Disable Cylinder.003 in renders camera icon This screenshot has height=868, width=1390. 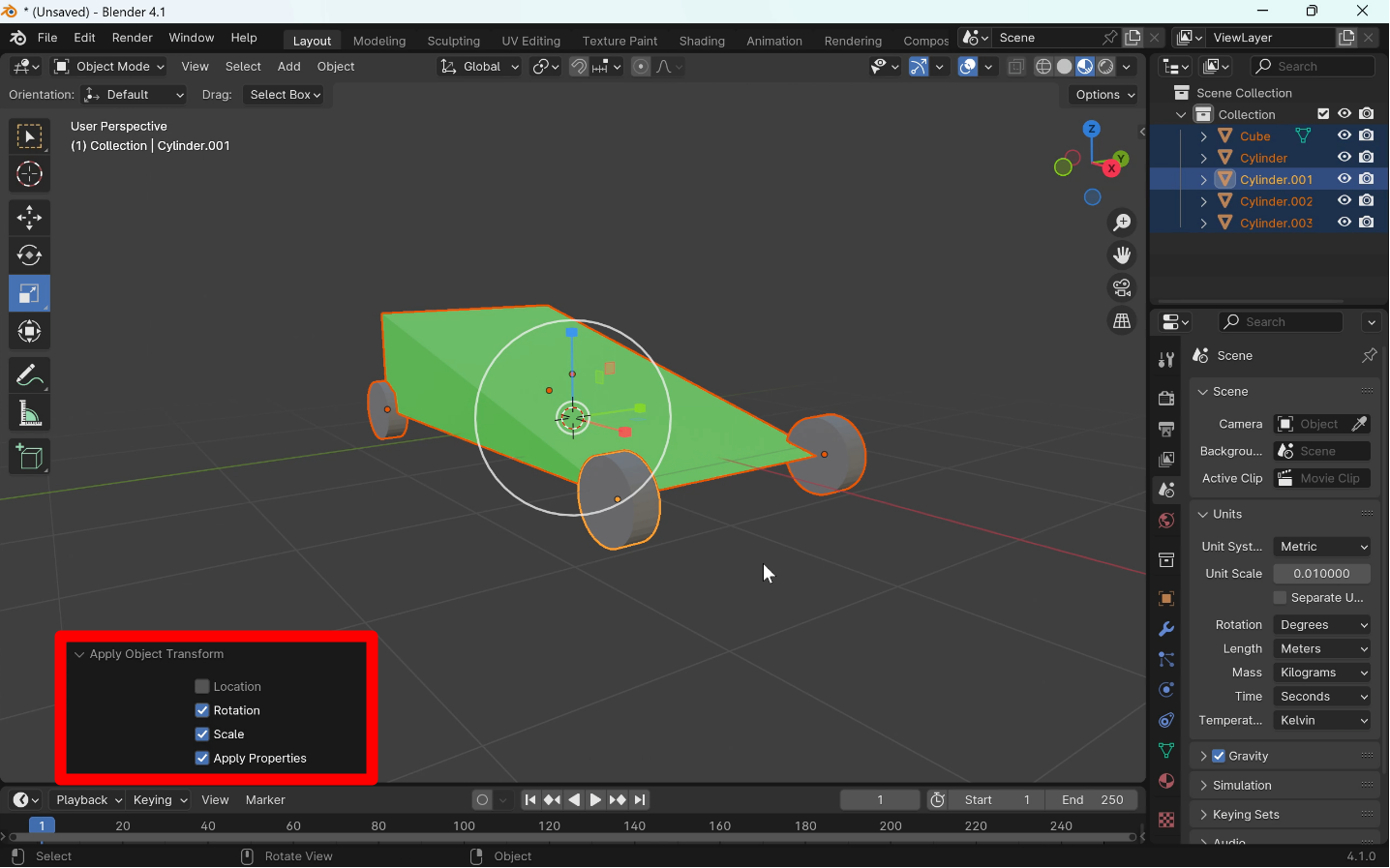click(1367, 223)
